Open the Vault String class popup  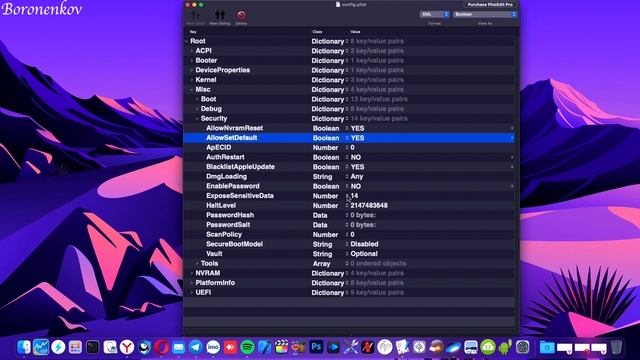coord(347,254)
